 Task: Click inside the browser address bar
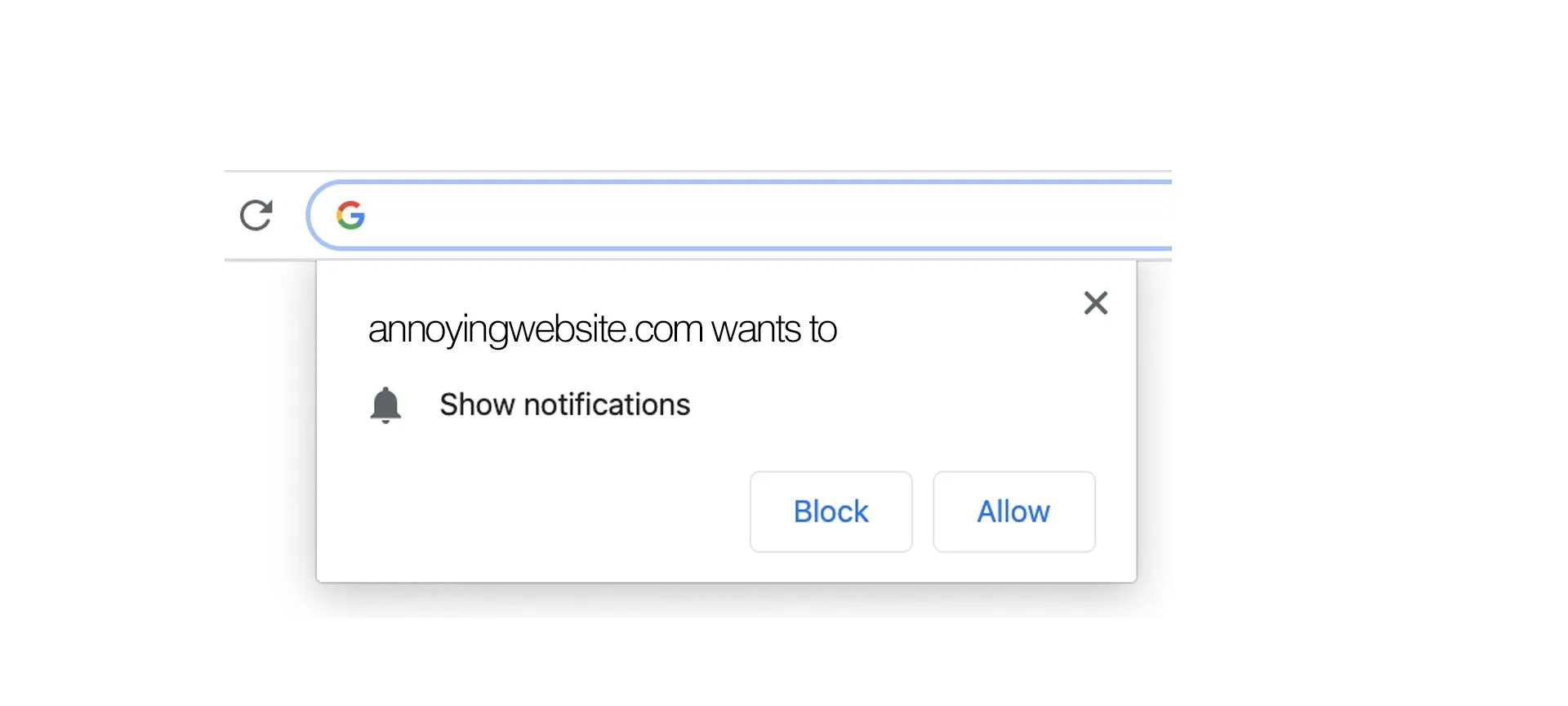pos(735,215)
